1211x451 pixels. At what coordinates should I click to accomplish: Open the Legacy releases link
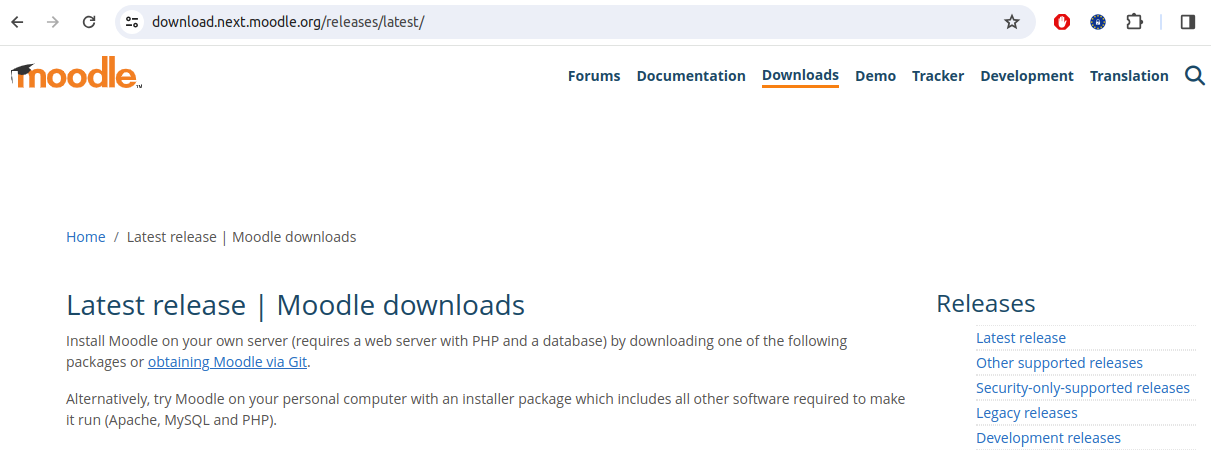click(x=1027, y=413)
